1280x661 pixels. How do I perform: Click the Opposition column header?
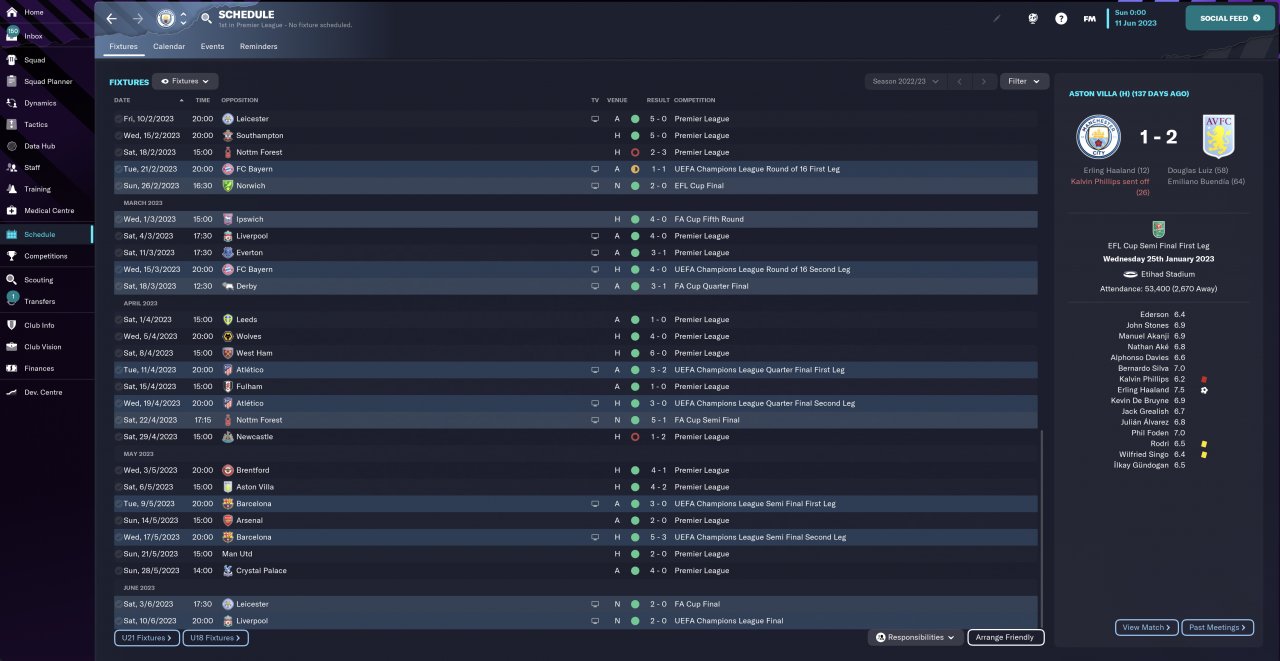240,100
